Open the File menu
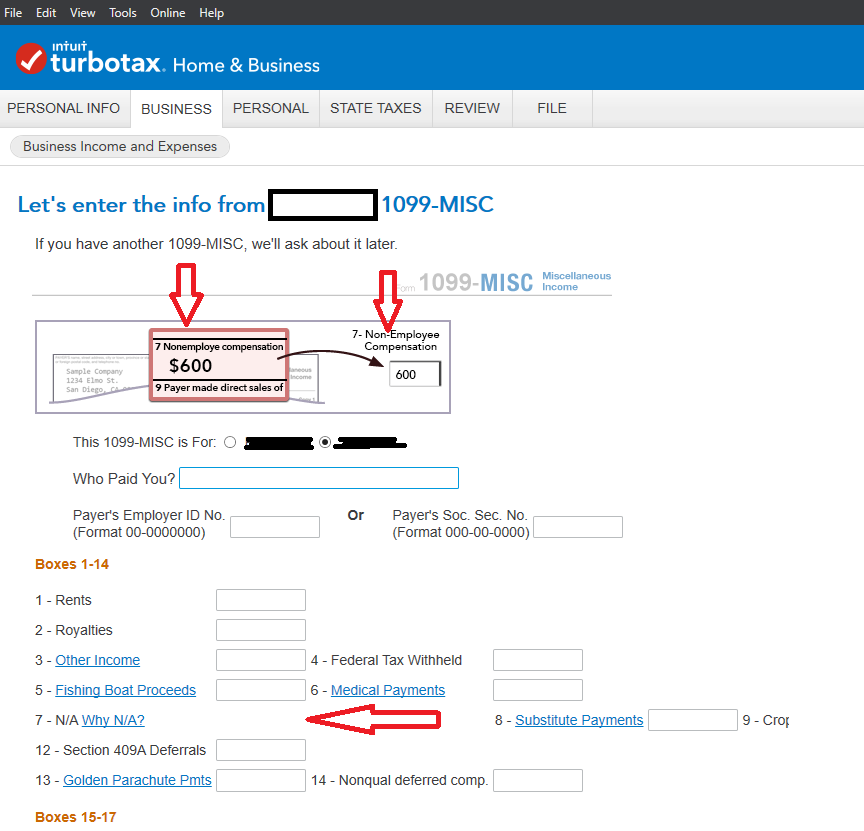The image size is (864, 831). click(13, 13)
